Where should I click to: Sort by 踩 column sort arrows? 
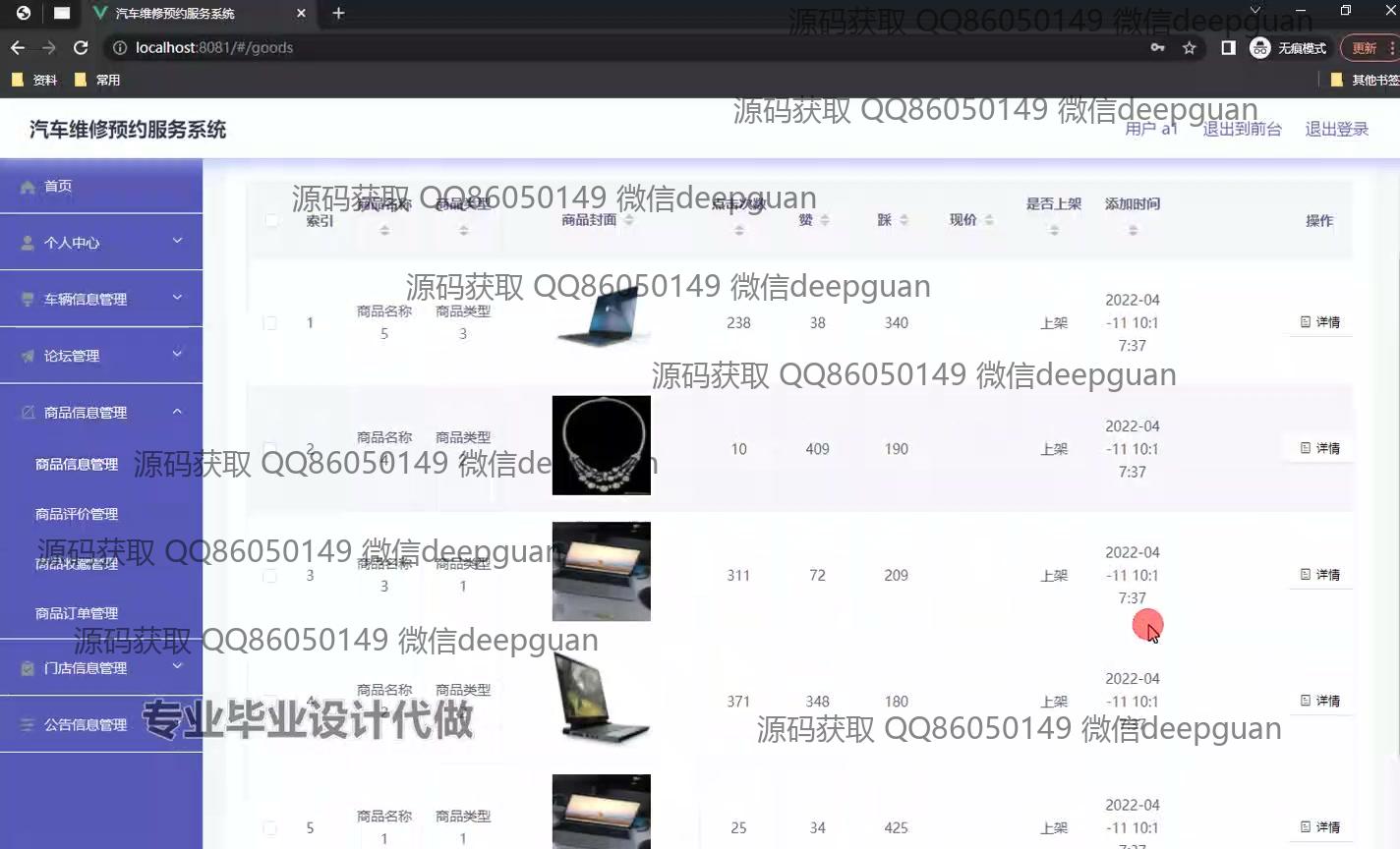tap(904, 220)
